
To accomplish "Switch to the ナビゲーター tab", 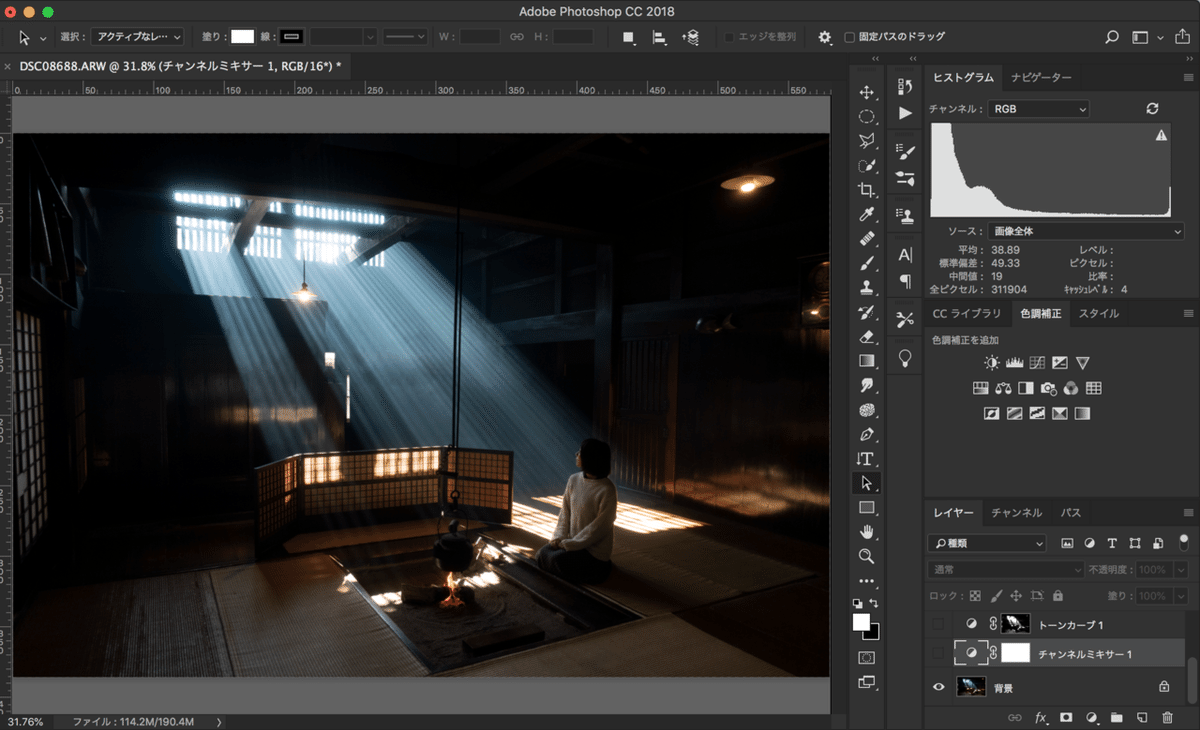I will click(x=1041, y=77).
